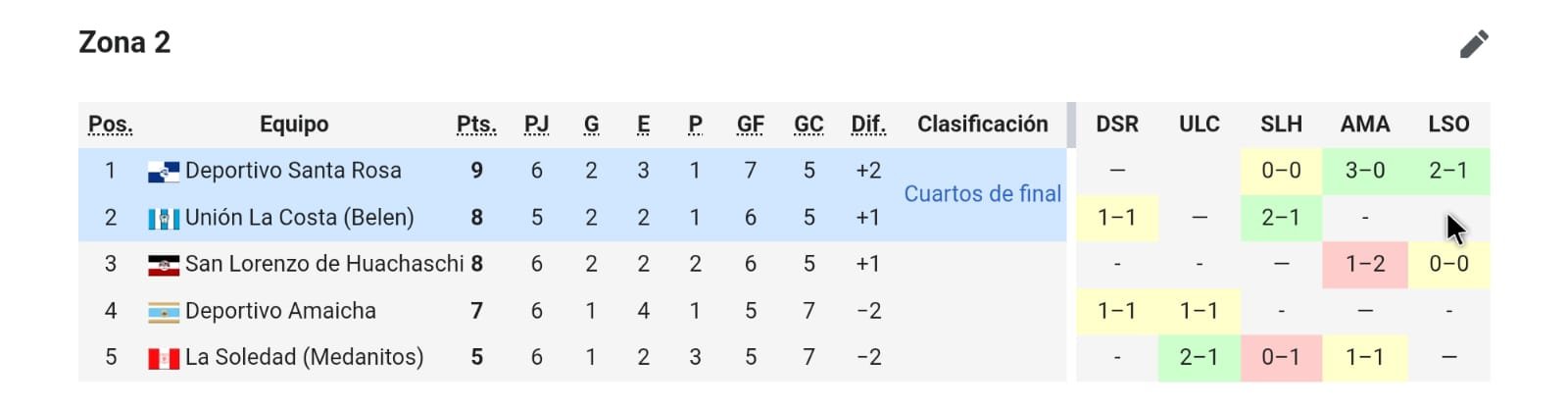Click the LSO column header
The width and height of the screenshot is (1568, 411).
point(1448,125)
